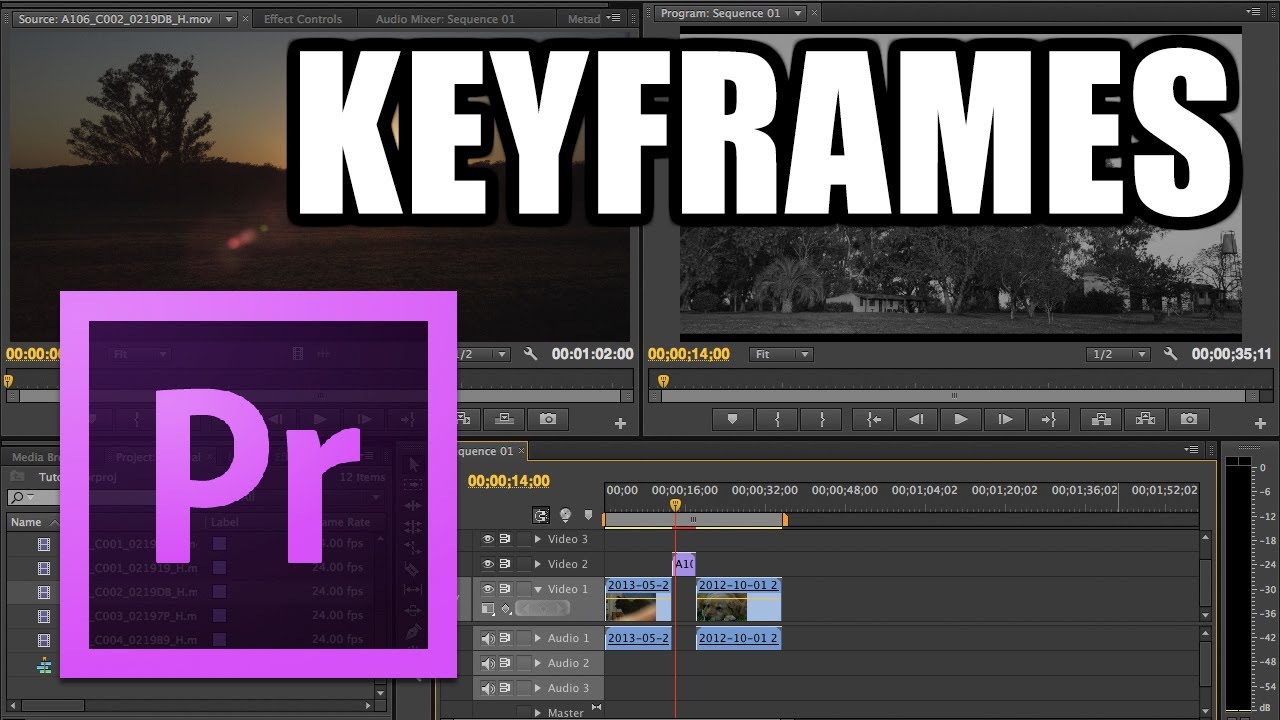Open Source monitor button editor plus icon
This screenshot has height=720, width=1280.
point(620,424)
